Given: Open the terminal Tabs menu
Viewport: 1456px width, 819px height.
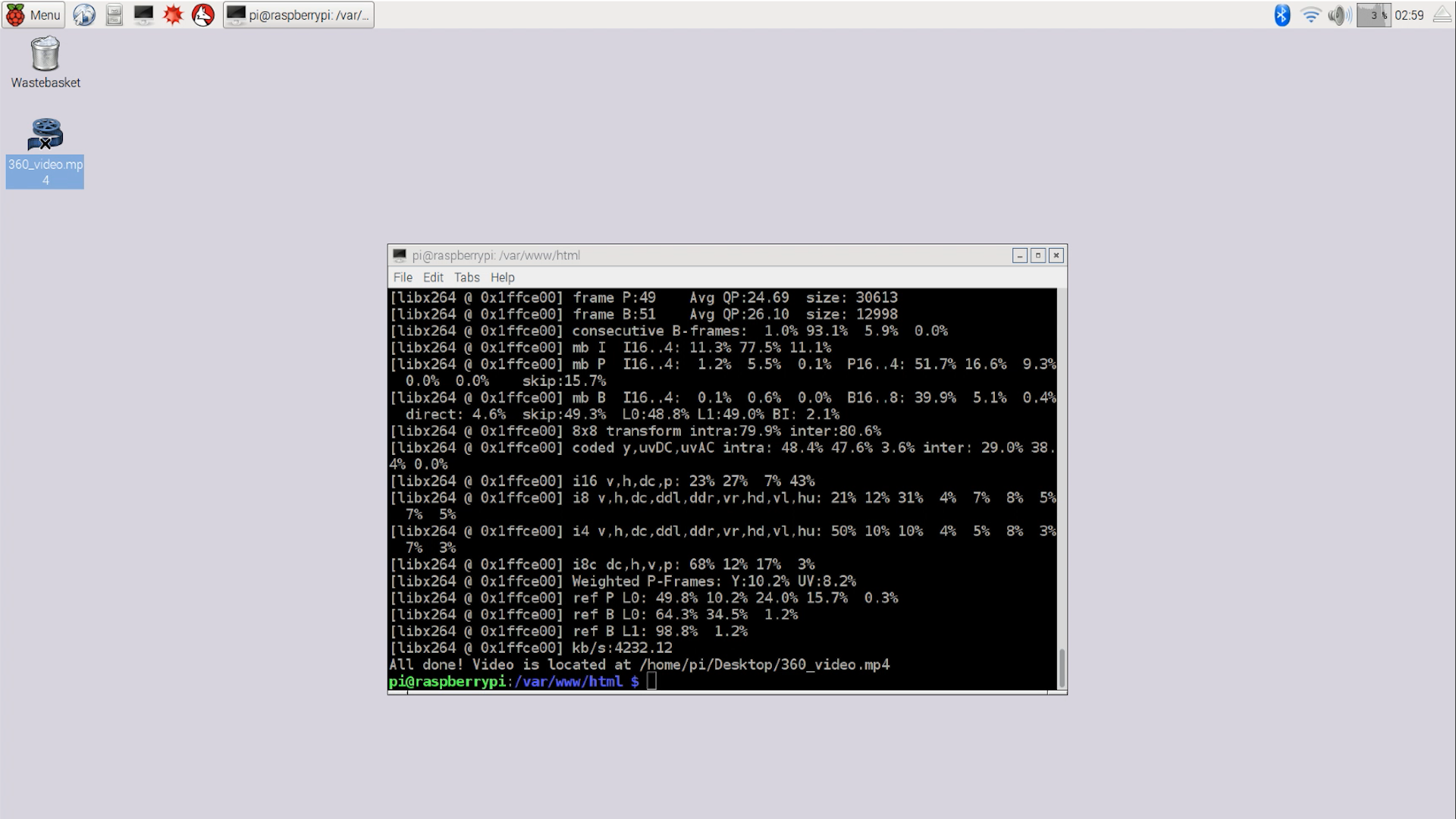Looking at the screenshot, I should (x=466, y=278).
